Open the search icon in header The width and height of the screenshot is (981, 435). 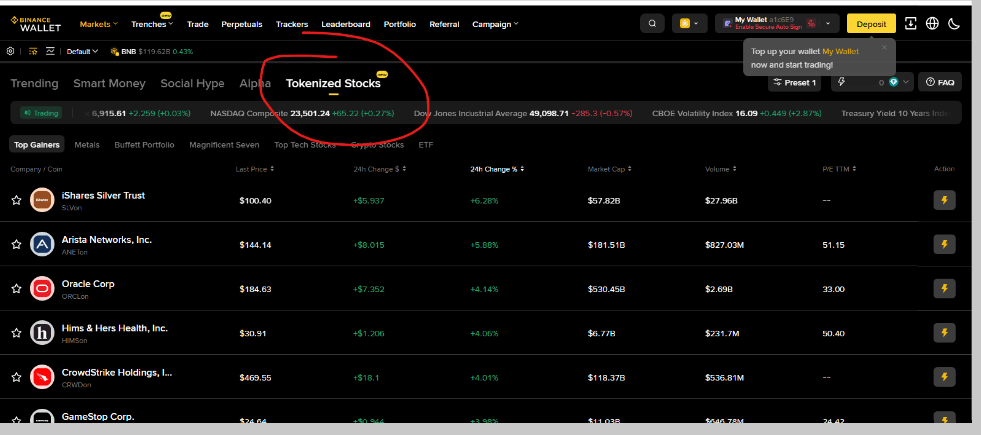pos(652,24)
